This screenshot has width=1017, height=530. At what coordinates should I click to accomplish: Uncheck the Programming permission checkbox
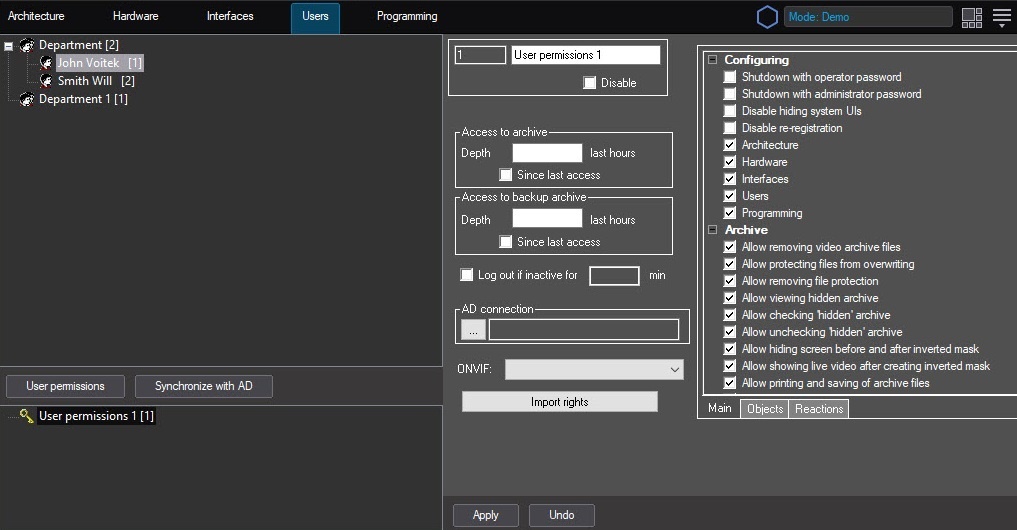tap(730, 213)
